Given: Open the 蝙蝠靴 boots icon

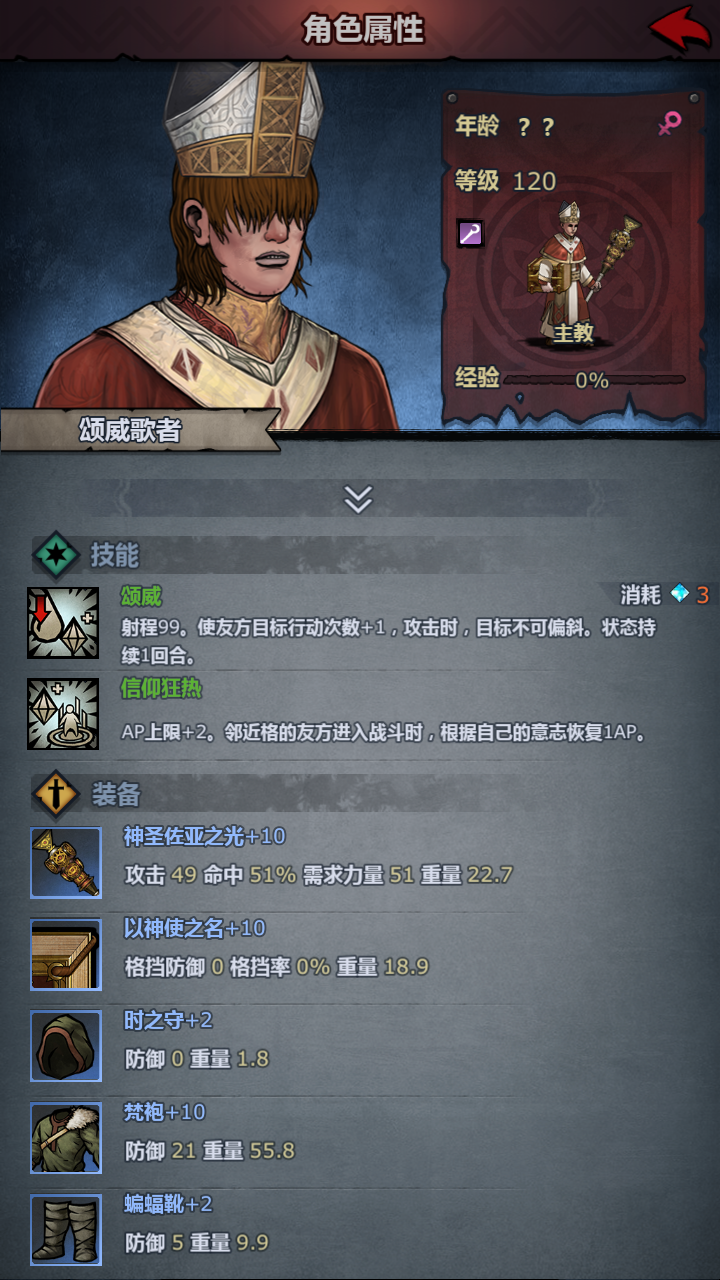Looking at the screenshot, I should pos(66,1230).
